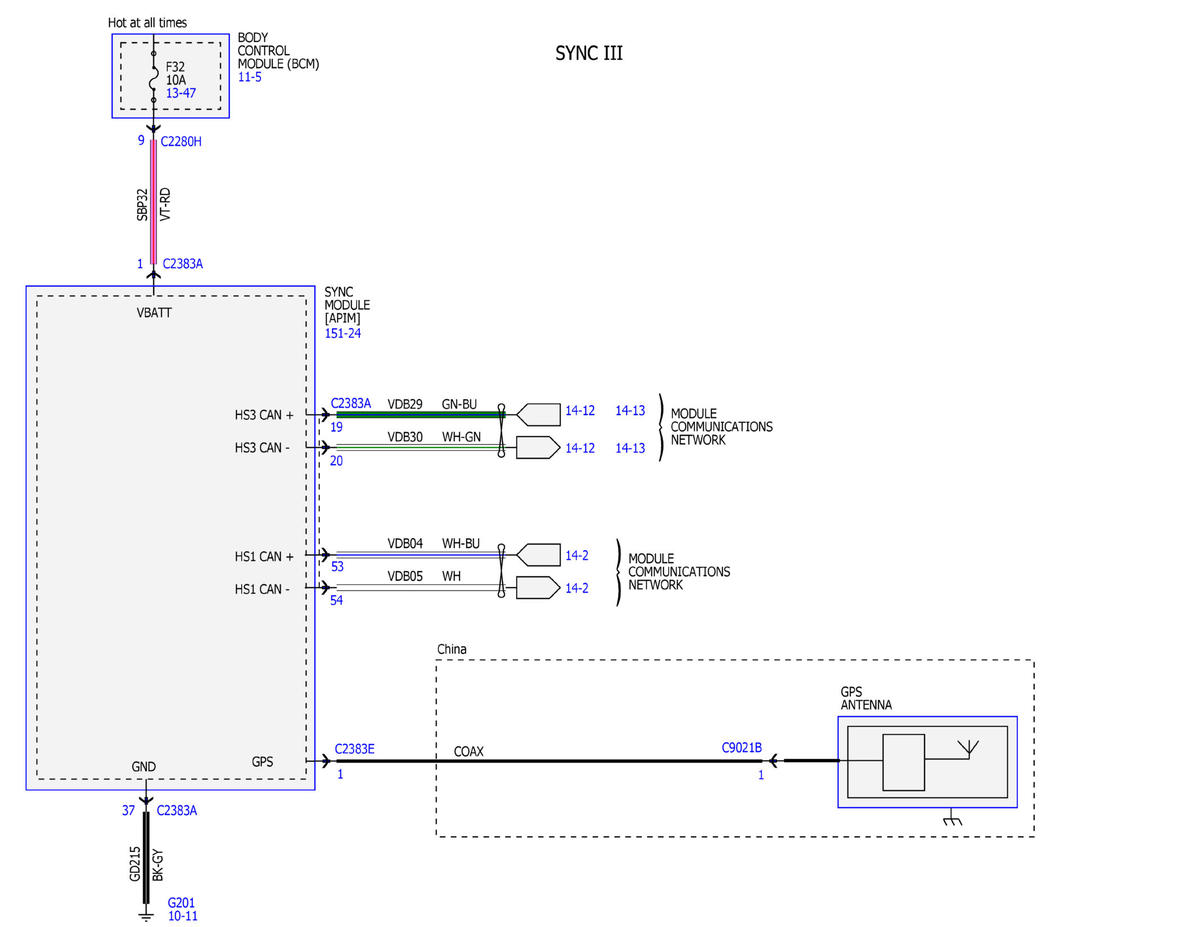Click the 'BODY CONTROL MODULE (BCM)' label
Viewport: 1200px width, 927px height.
point(279,51)
